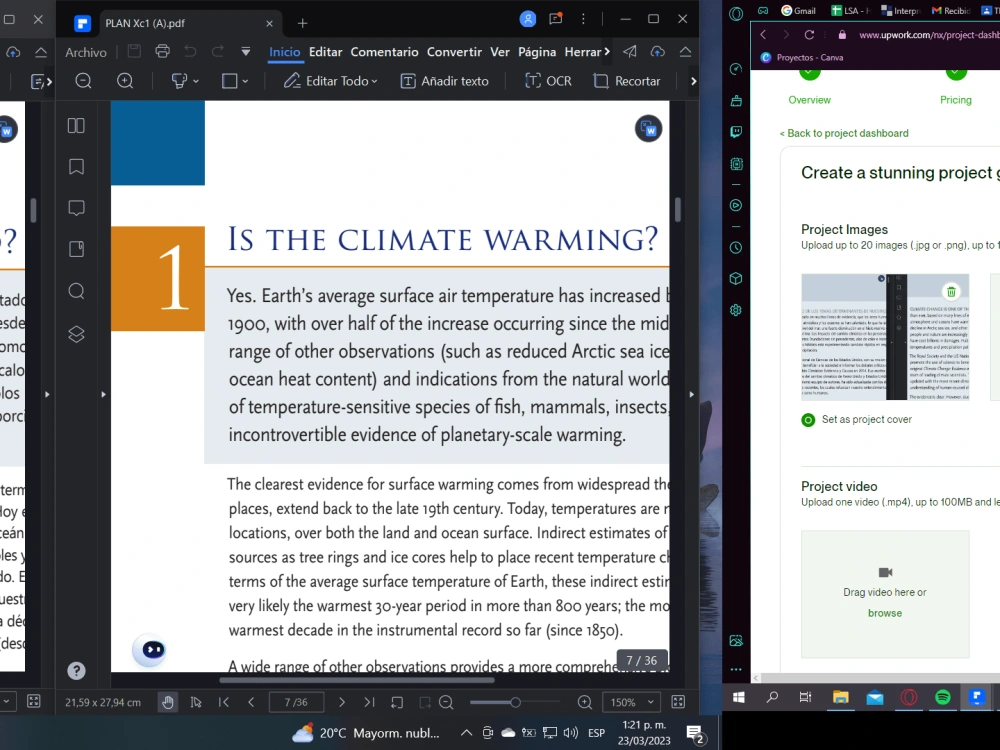Image resolution: width=1000 pixels, height=750 pixels.
Task: Click the Recortar button
Action: click(627, 81)
